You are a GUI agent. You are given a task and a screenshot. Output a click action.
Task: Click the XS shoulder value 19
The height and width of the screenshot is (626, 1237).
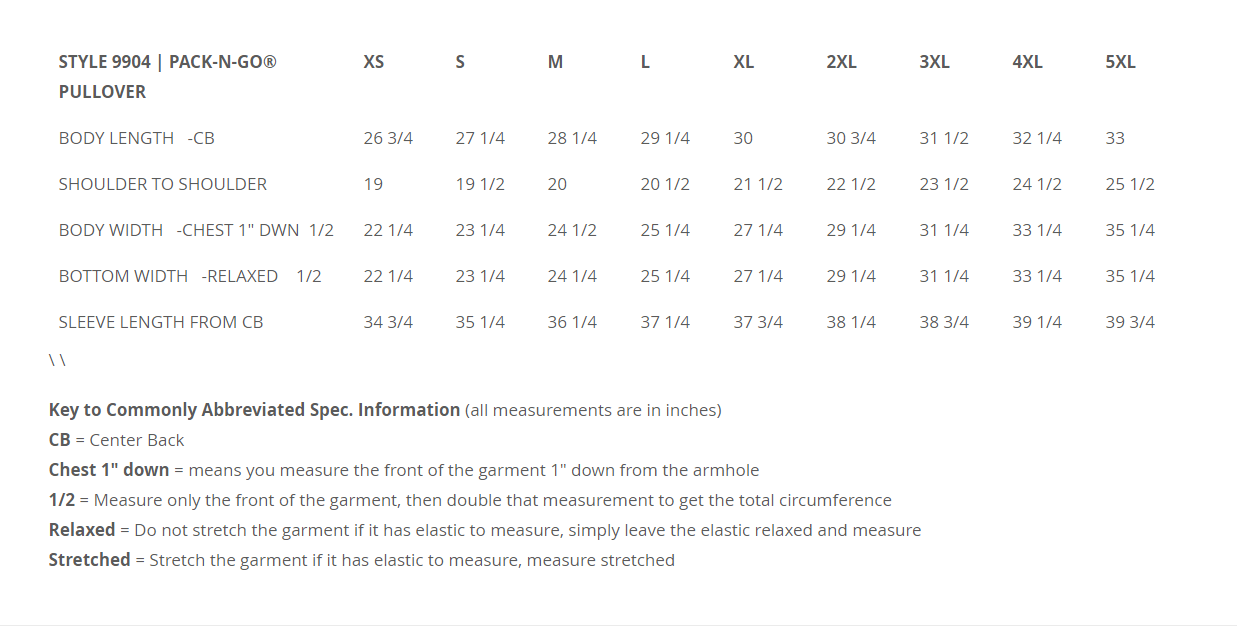(x=373, y=184)
